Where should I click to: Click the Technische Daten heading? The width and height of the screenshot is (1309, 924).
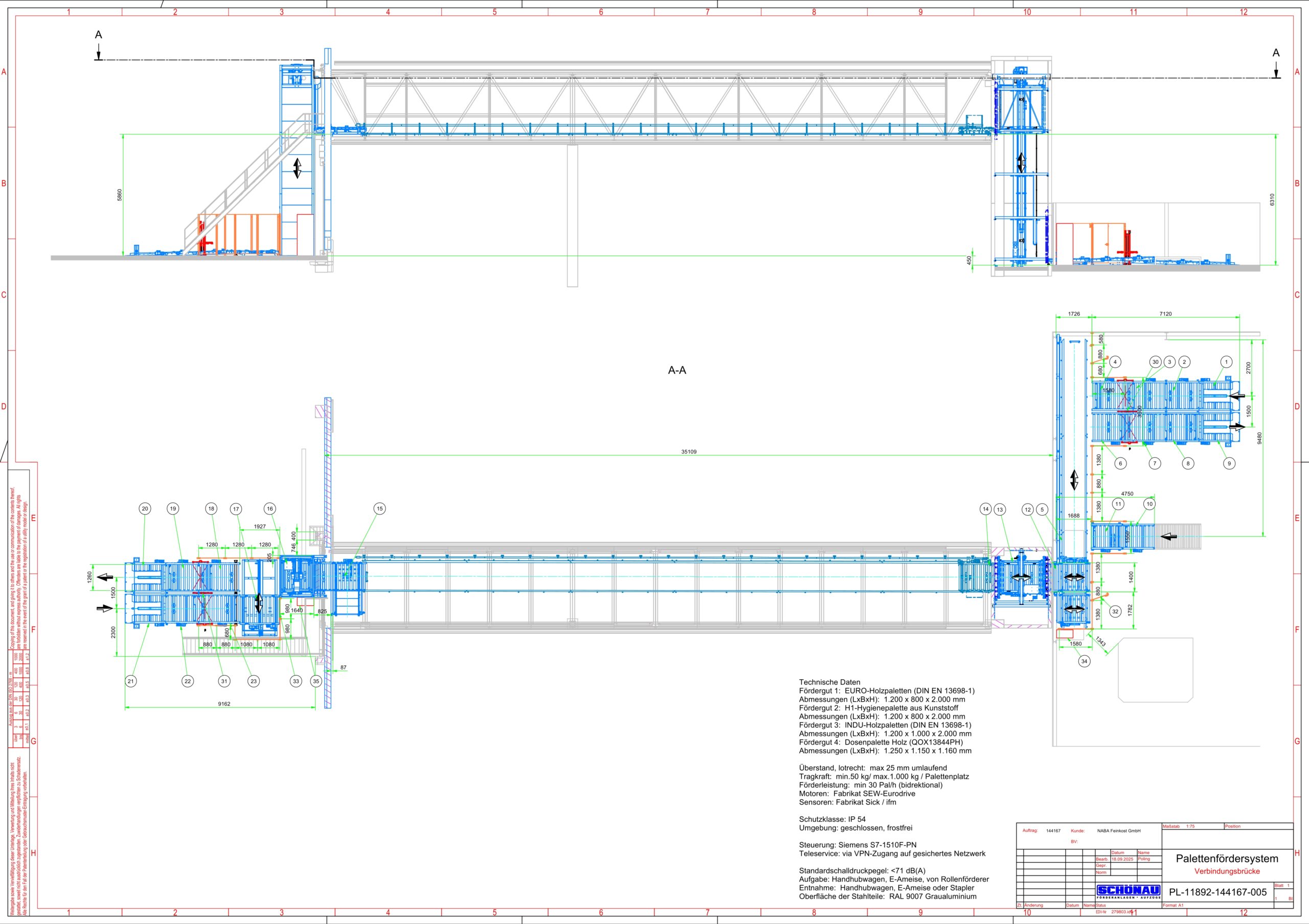click(x=829, y=682)
